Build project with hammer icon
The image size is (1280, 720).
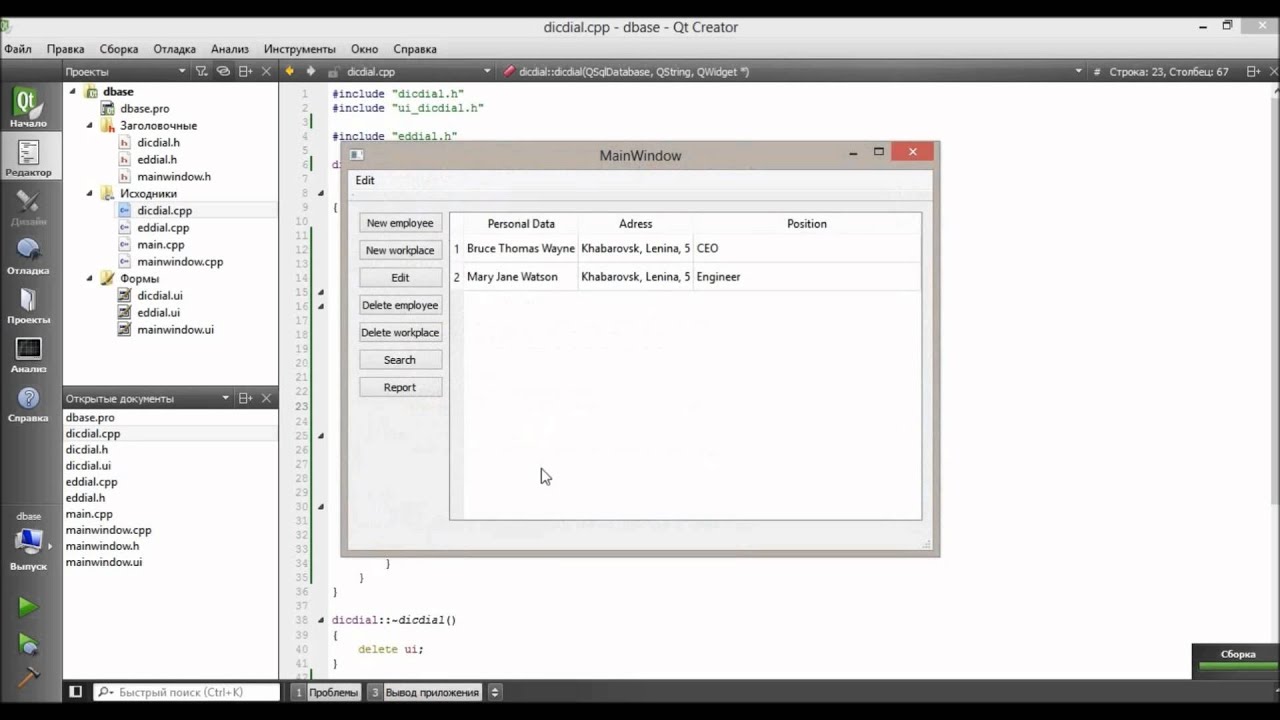coord(28,676)
